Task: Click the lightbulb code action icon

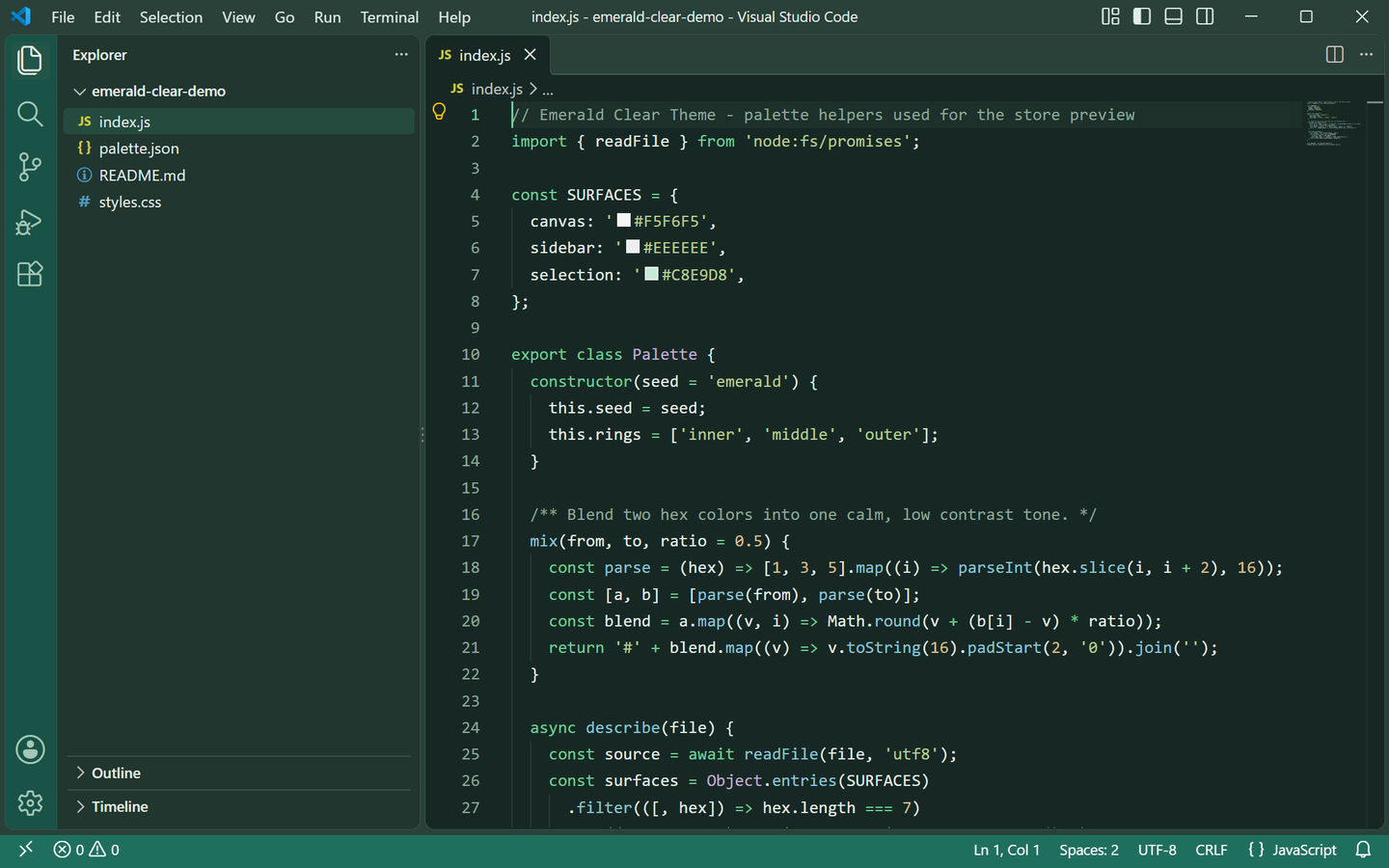Action: point(439,112)
